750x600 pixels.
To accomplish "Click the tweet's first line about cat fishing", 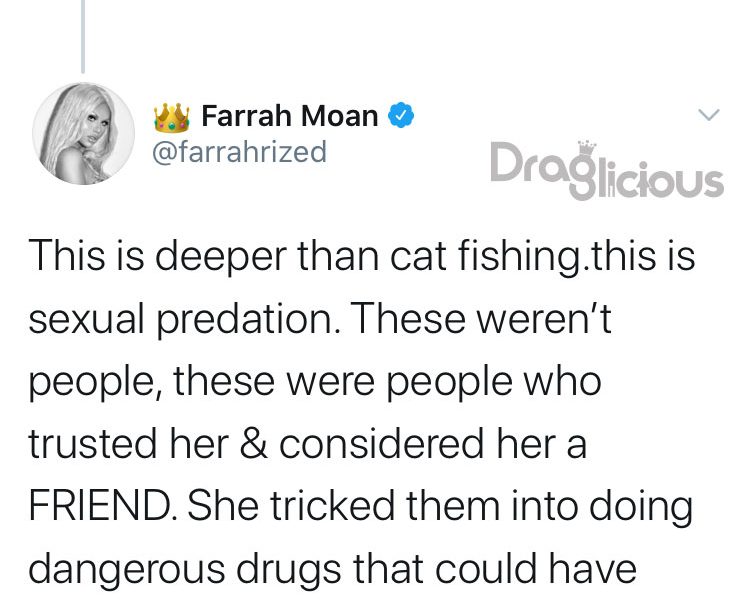I will 362,256.
